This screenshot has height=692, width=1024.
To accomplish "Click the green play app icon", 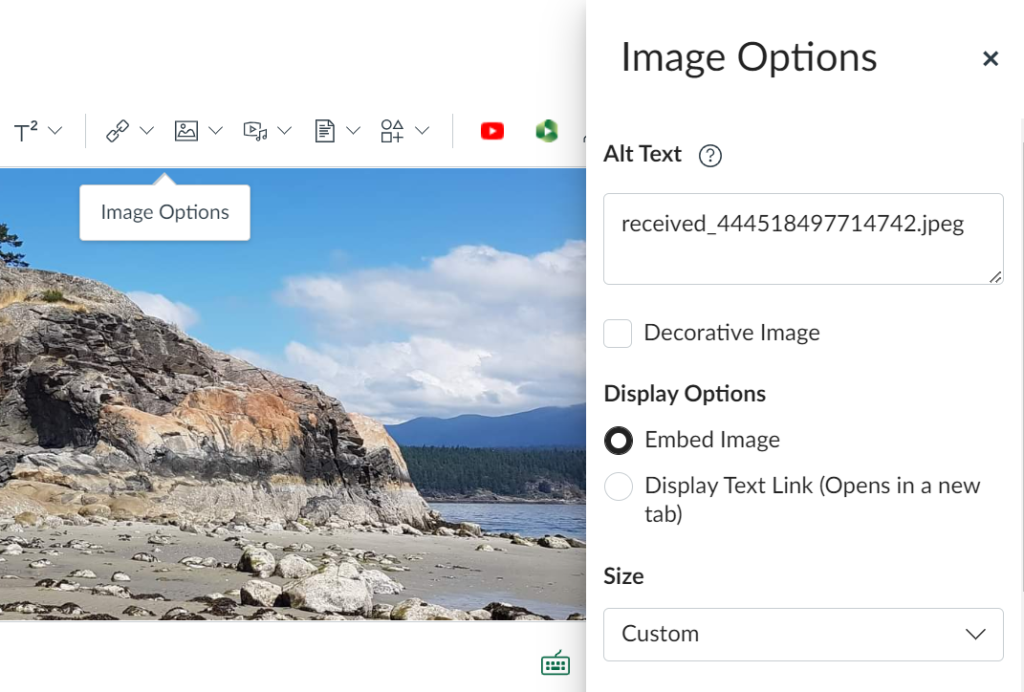I will coord(546,131).
